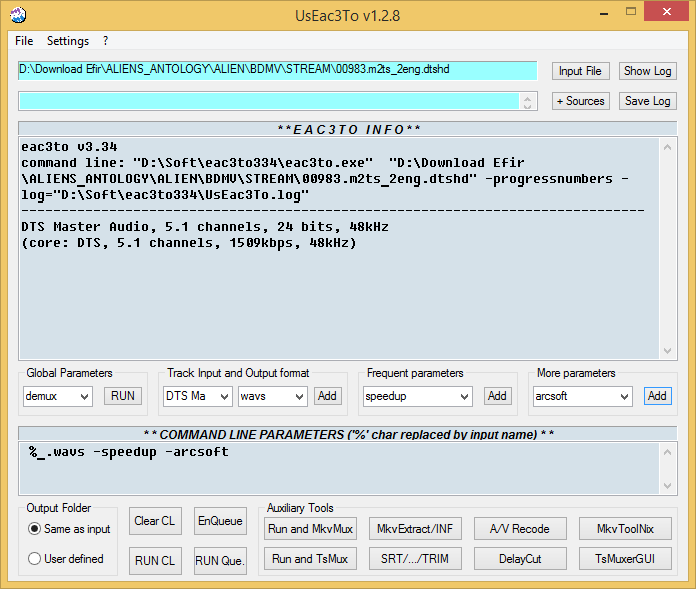Viewport: 696px width, 589px height.
Task: Click Run and TsMux tool button
Action: [310, 559]
